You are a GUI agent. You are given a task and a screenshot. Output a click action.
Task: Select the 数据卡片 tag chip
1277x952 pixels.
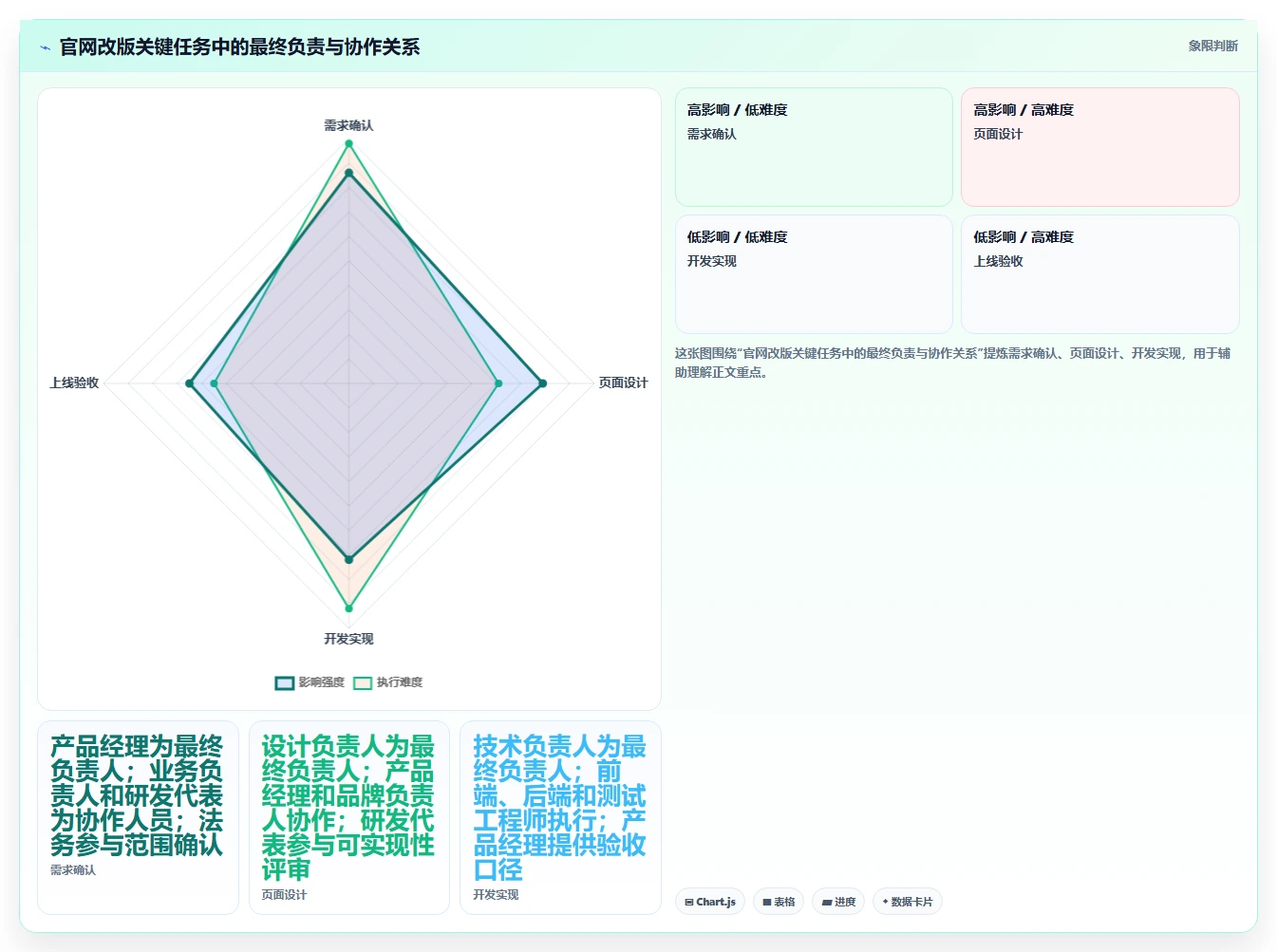[907, 902]
